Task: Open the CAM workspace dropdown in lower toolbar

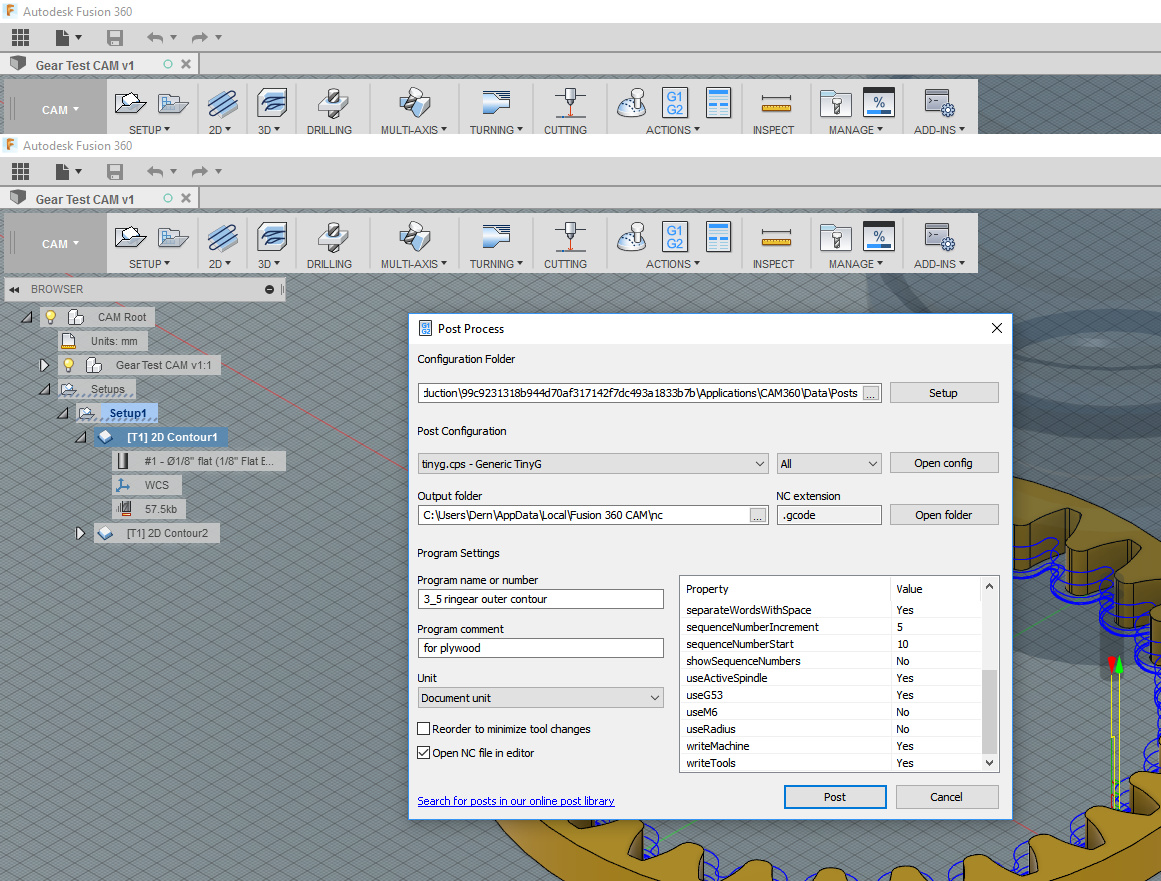Action: click(60, 244)
